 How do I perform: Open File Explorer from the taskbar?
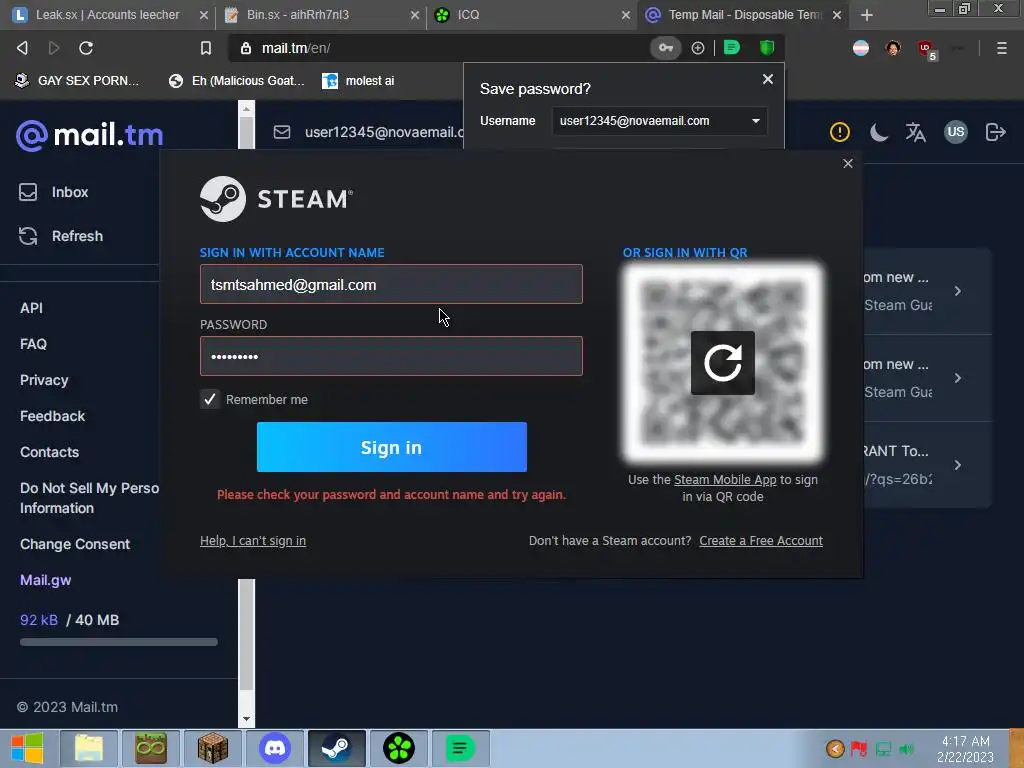(x=89, y=748)
